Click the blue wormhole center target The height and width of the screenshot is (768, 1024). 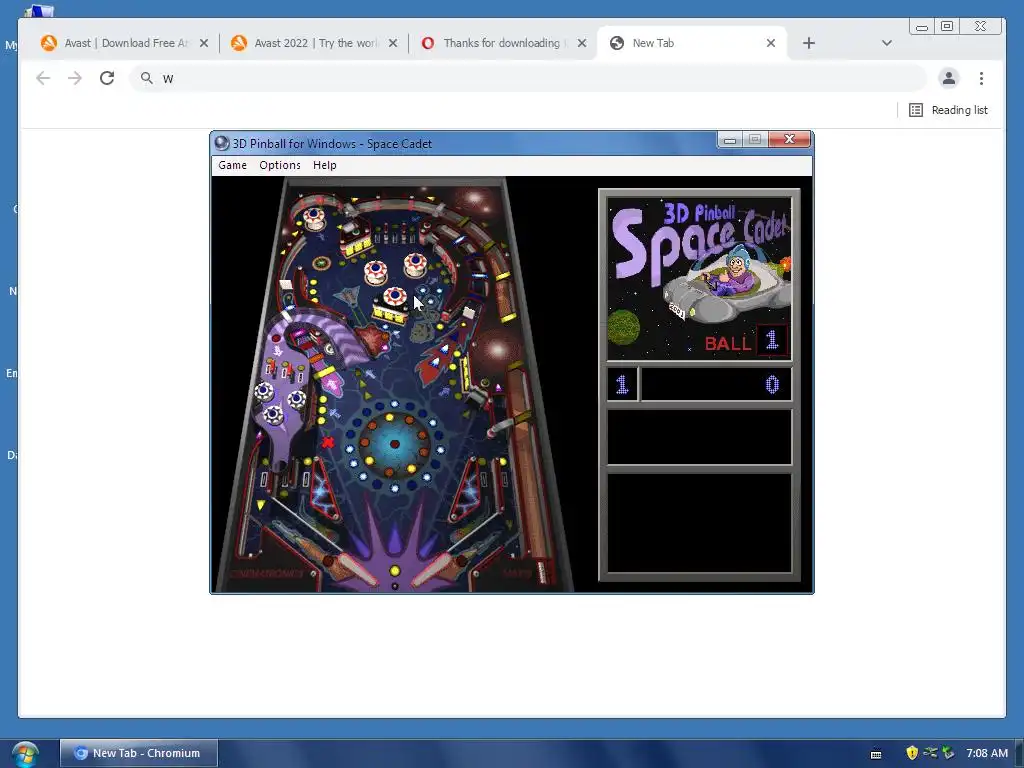(x=394, y=444)
